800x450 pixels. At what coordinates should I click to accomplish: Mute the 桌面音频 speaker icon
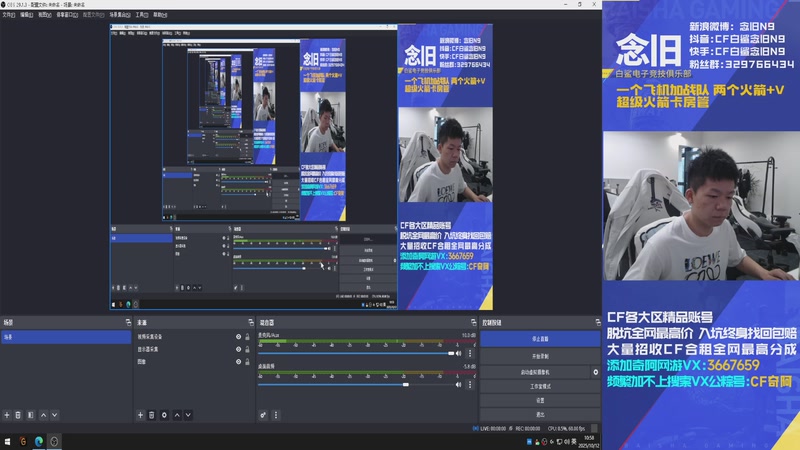click(459, 385)
